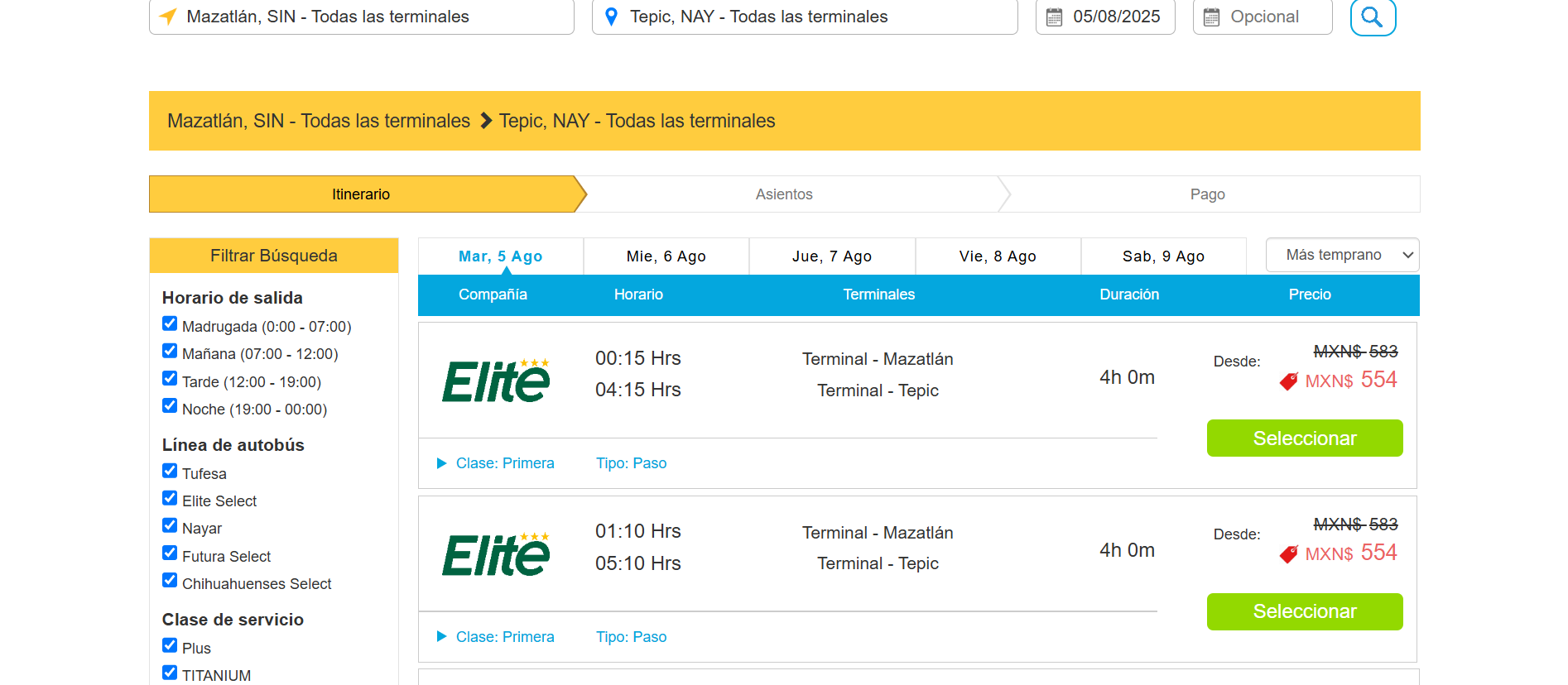This screenshot has height=685, width=1568.
Task: Toggle the Nayar bus line checkbox
Action: [x=170, y=525]
